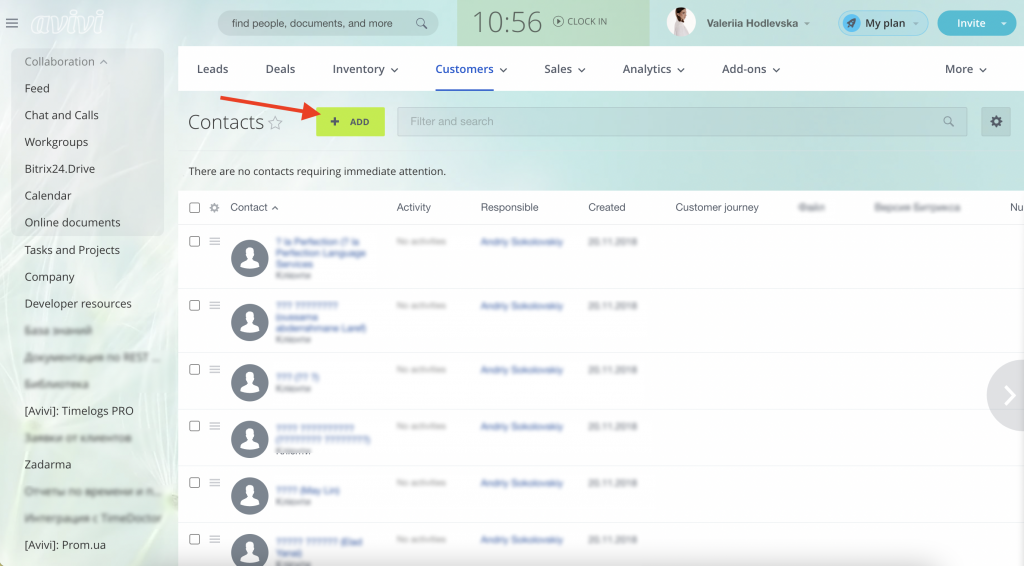Open Workgroups in the sidebar
1024x566 pixels.
point(56,142)
